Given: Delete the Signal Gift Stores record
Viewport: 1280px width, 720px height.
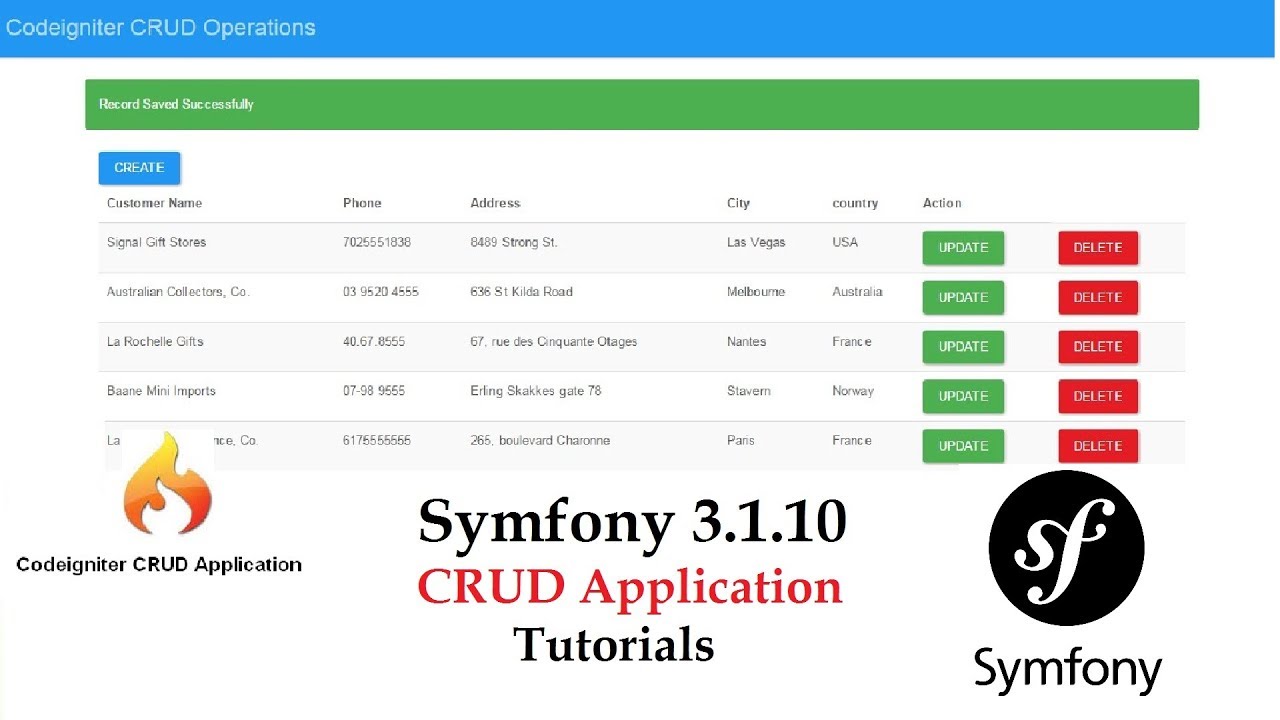Looking at the screenshot, I should (1098, 248).
